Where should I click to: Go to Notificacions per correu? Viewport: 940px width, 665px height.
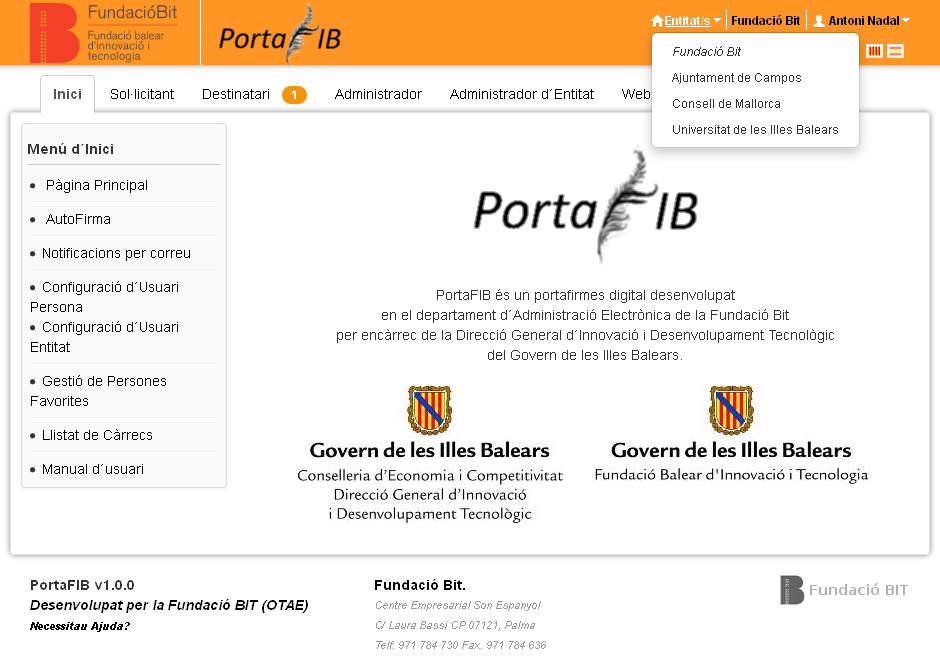(x=116, y=253)
